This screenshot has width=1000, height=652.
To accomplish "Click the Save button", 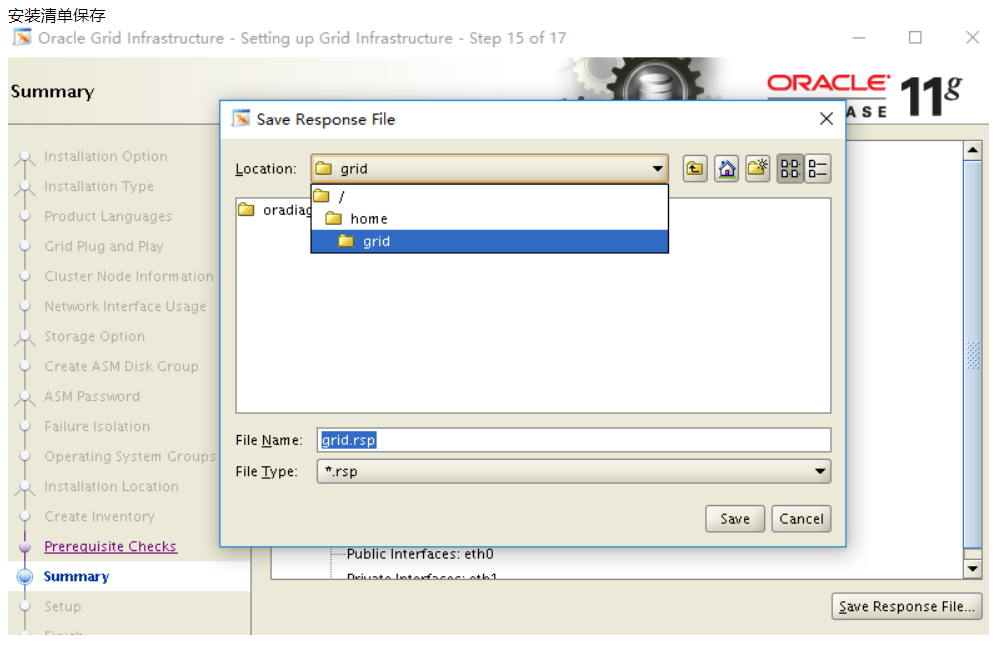I will coord(735,519).
